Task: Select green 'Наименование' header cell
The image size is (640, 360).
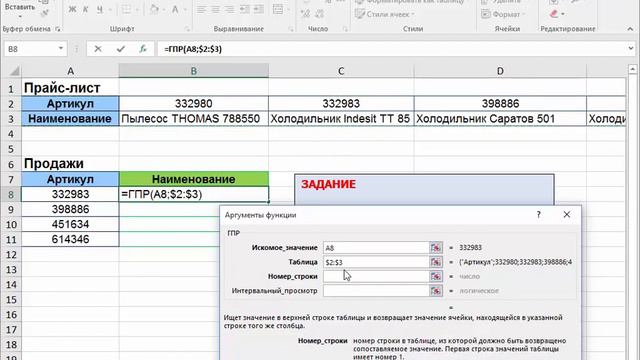Action: coord(194,179)
